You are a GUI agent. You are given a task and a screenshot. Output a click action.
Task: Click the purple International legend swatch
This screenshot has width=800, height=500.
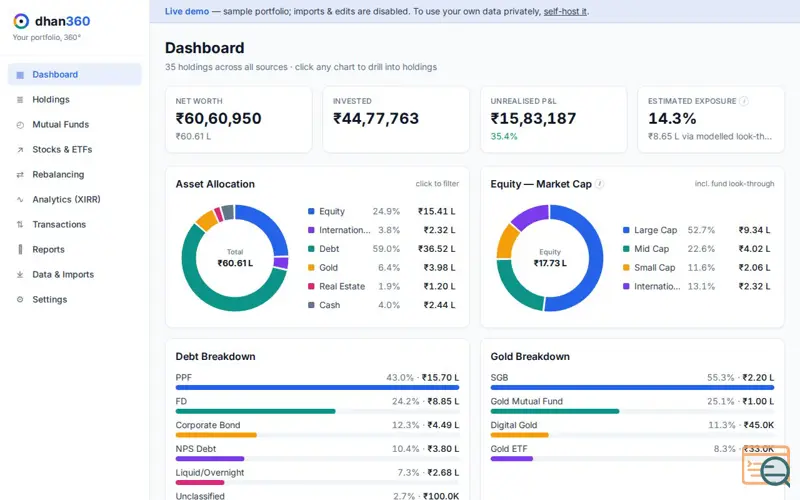tap(311, 230)
